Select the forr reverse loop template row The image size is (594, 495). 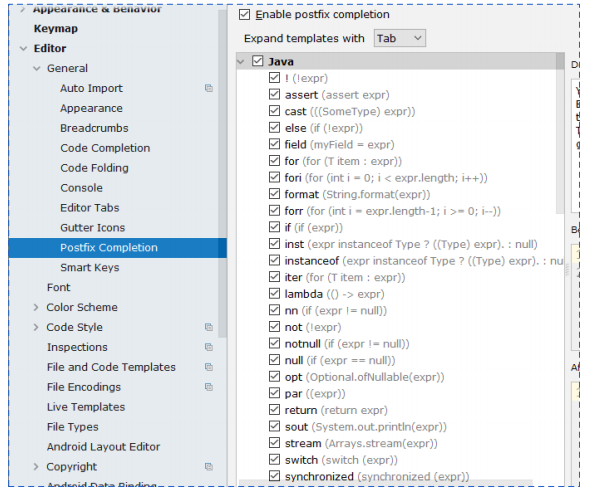[393, 211]
